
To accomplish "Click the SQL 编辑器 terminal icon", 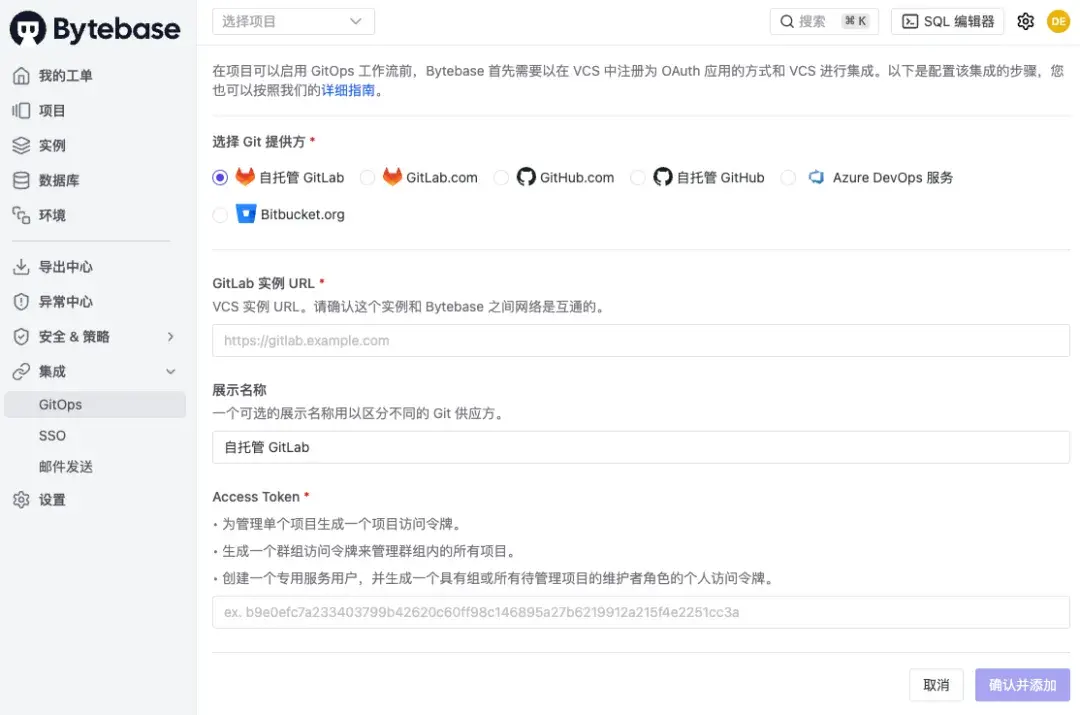I will 910,21.
